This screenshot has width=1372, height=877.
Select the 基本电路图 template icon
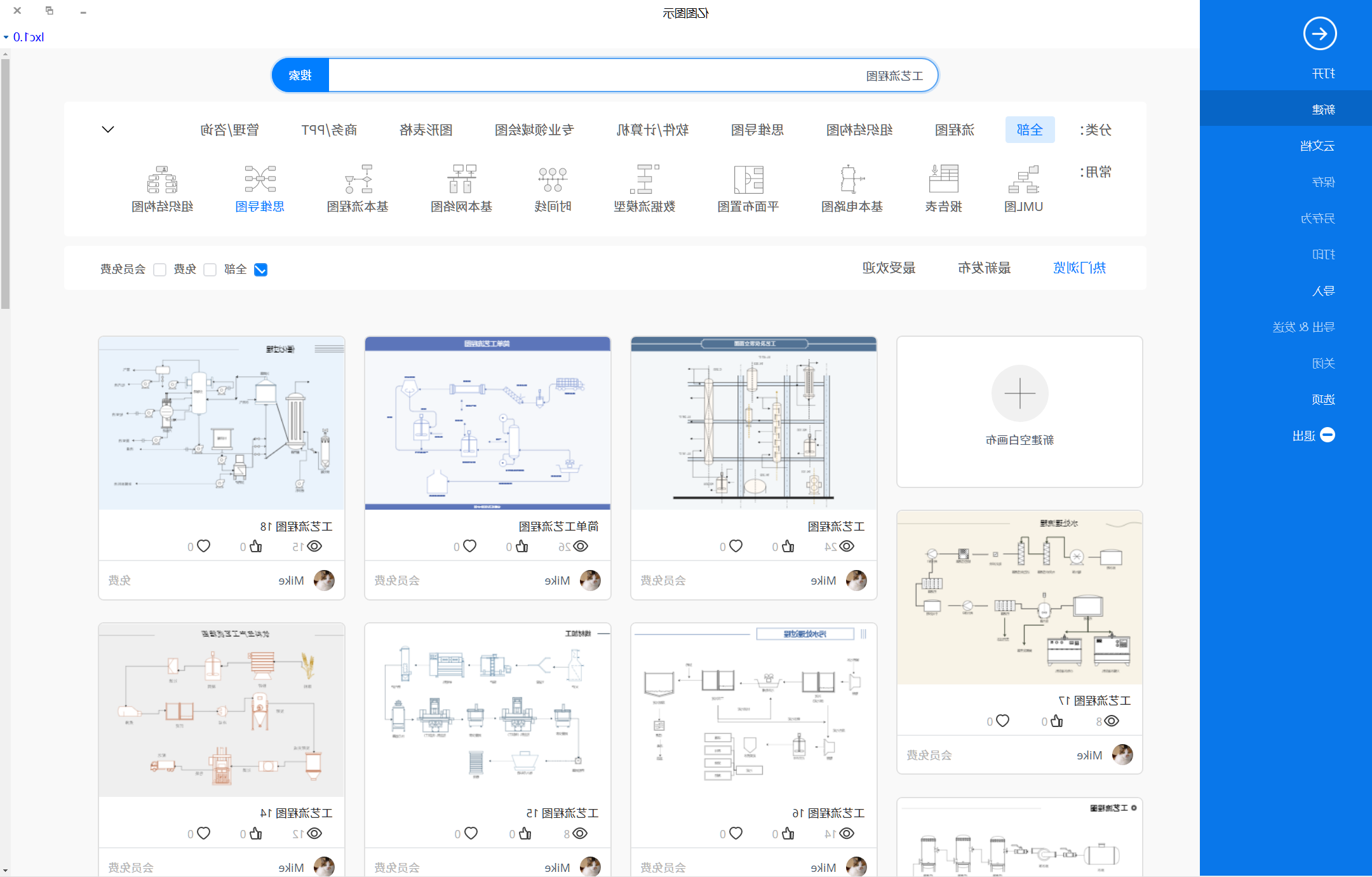click(x=851, y=179)
